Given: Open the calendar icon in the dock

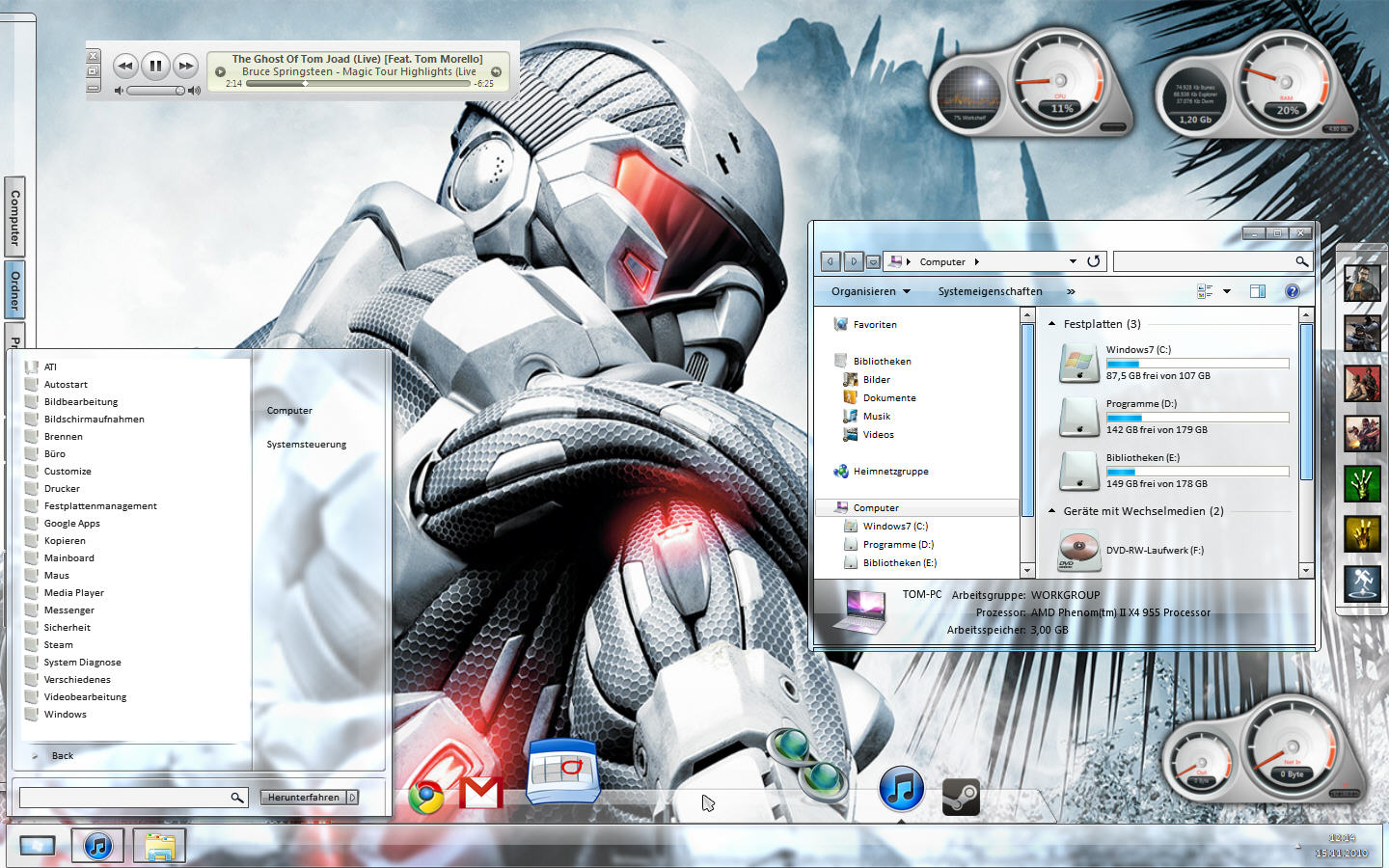Looking at the screenshot, I should tap(563, 771).
